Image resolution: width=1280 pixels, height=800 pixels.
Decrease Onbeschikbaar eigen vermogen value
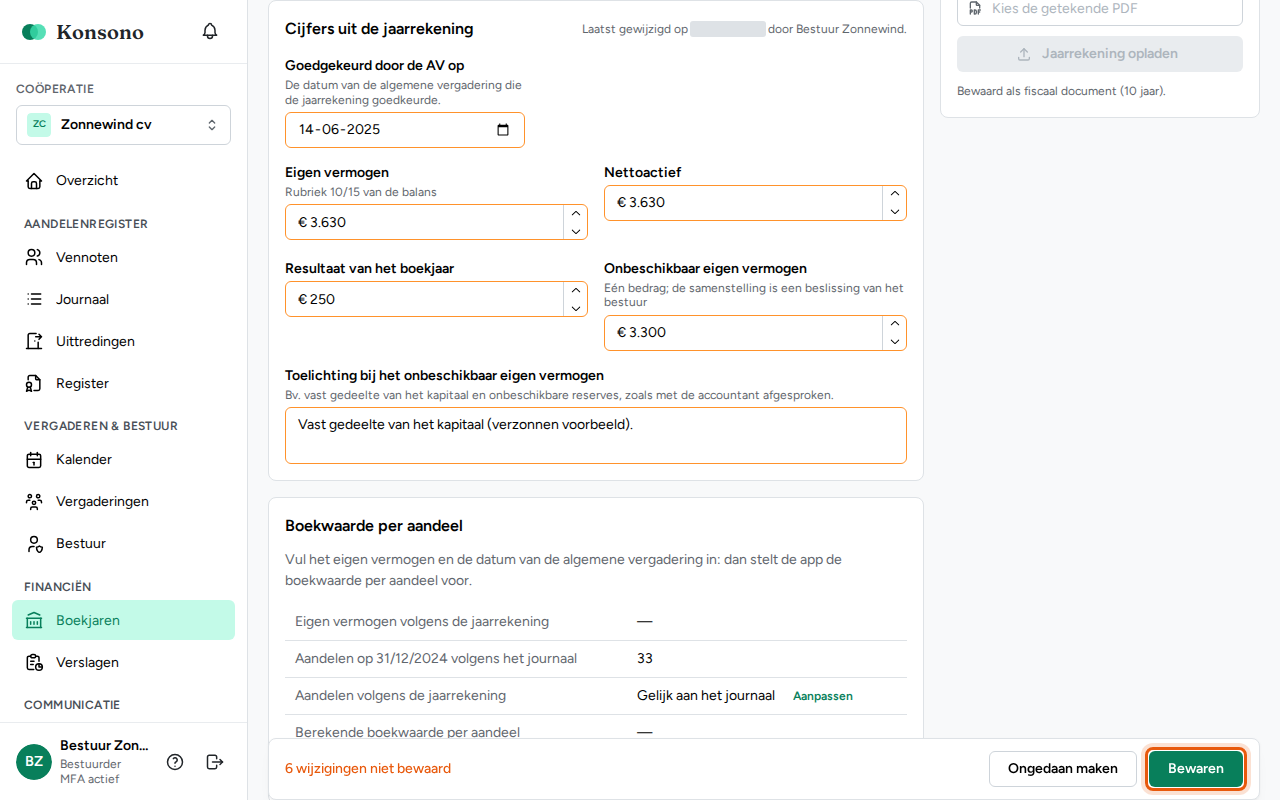tap(894, 342)
